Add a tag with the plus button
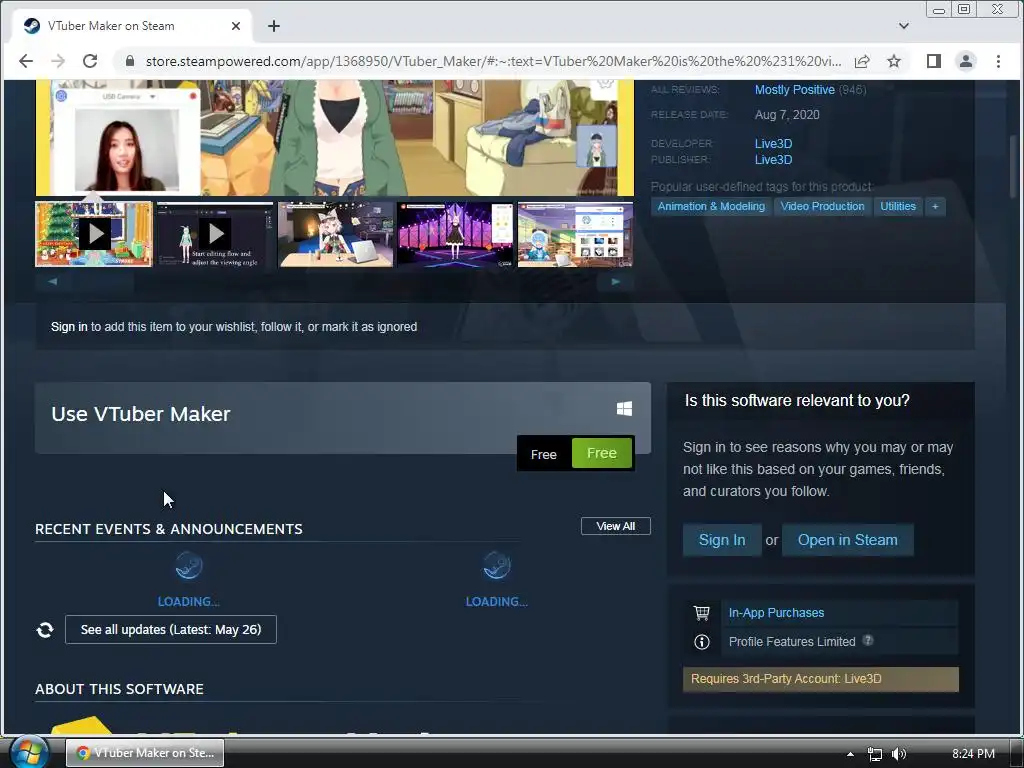1024x768 pixels. pos(935,206)
